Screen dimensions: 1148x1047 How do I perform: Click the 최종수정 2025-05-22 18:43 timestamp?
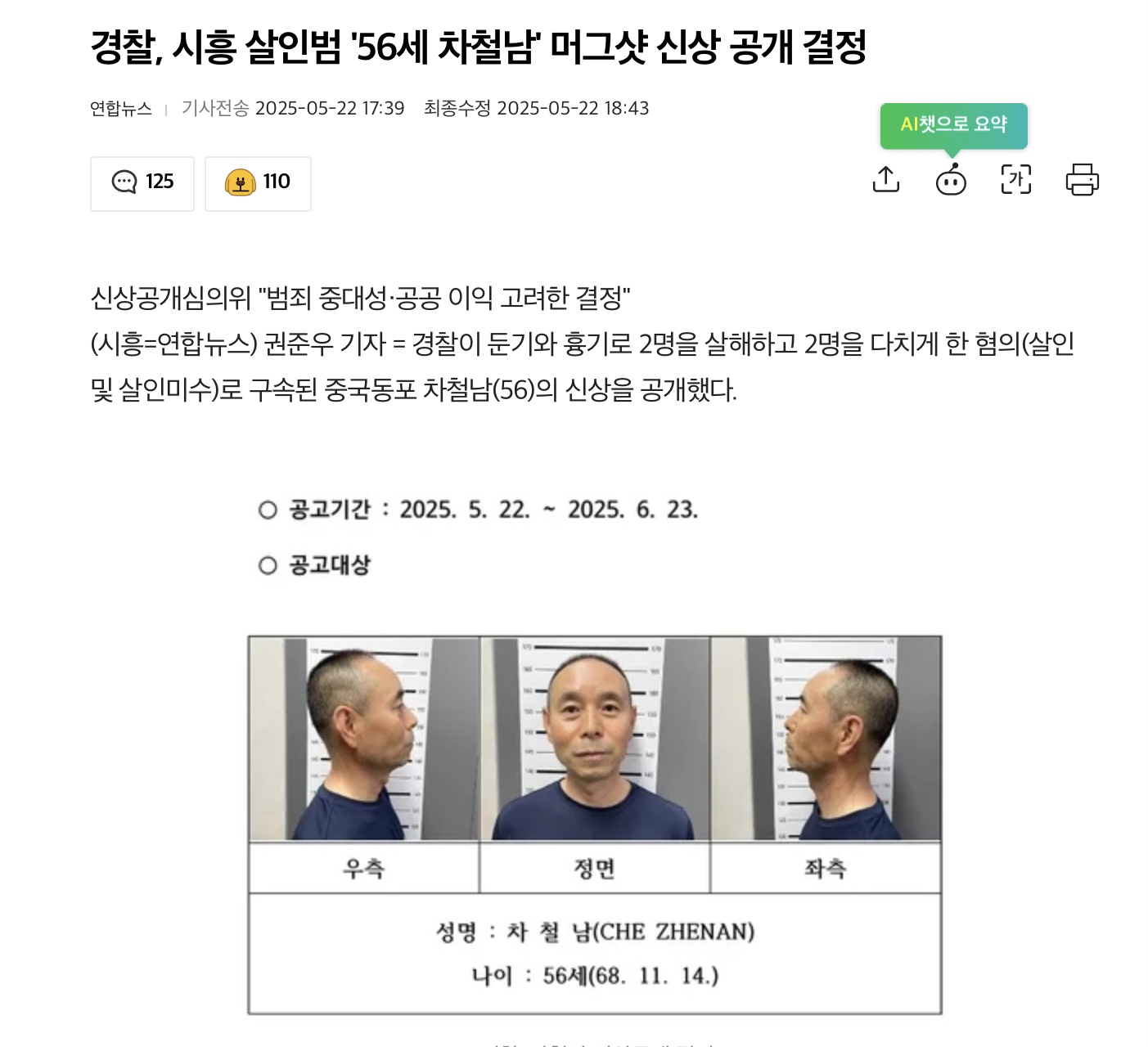pyautogui.click(x=537, y=109)
